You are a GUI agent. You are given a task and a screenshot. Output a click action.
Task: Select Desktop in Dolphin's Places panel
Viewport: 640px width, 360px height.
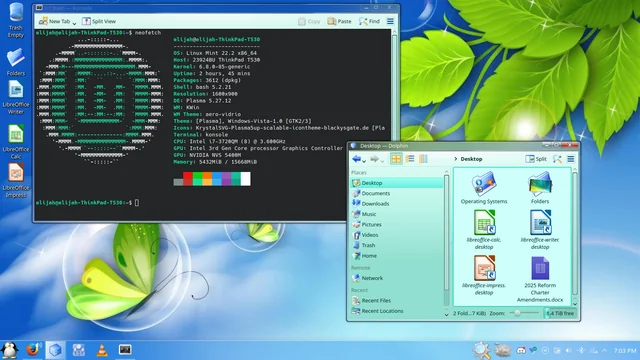(x=397, y=183)
